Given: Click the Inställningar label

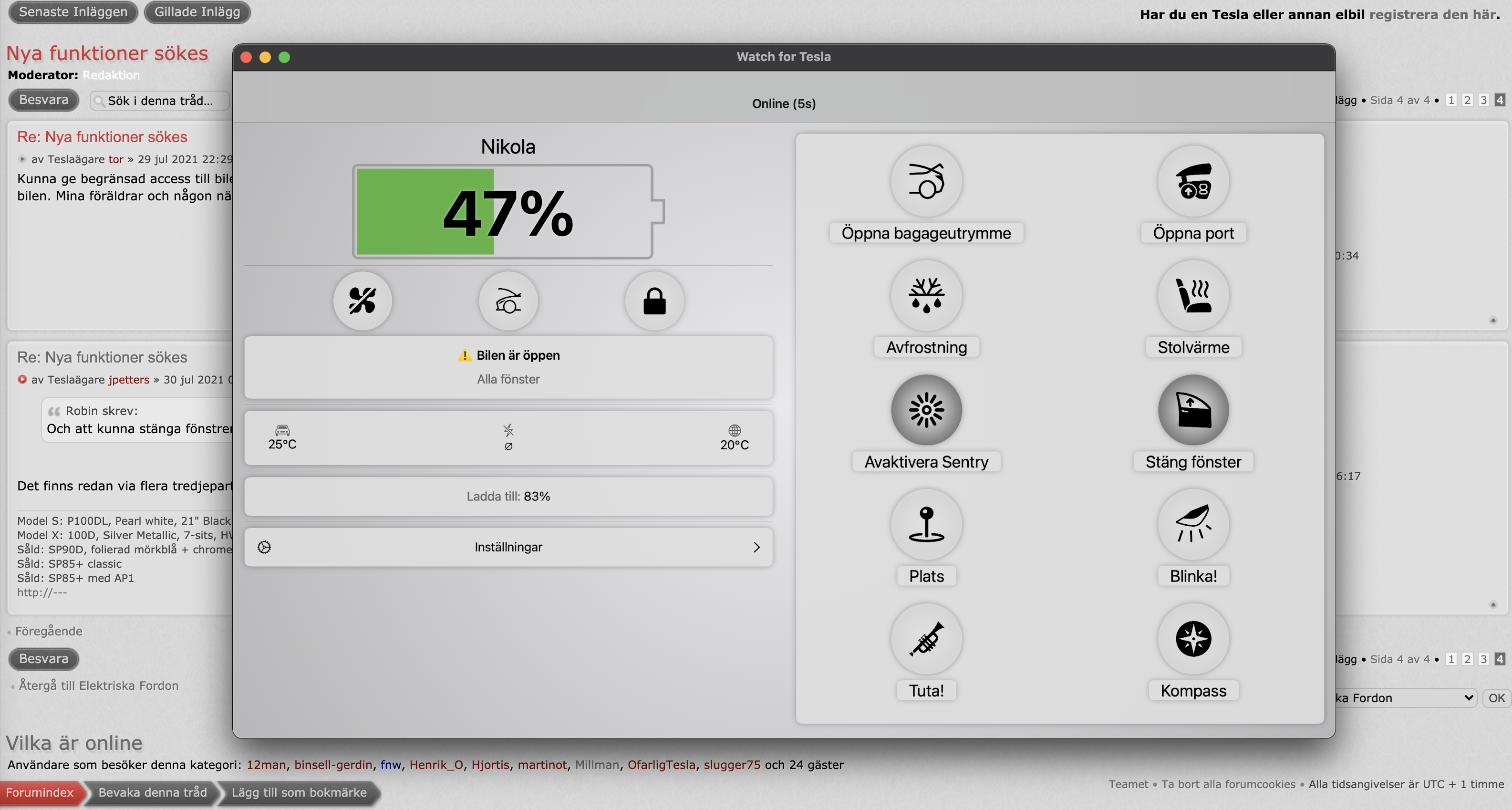Looking at the screenshot, I should 508,547.
